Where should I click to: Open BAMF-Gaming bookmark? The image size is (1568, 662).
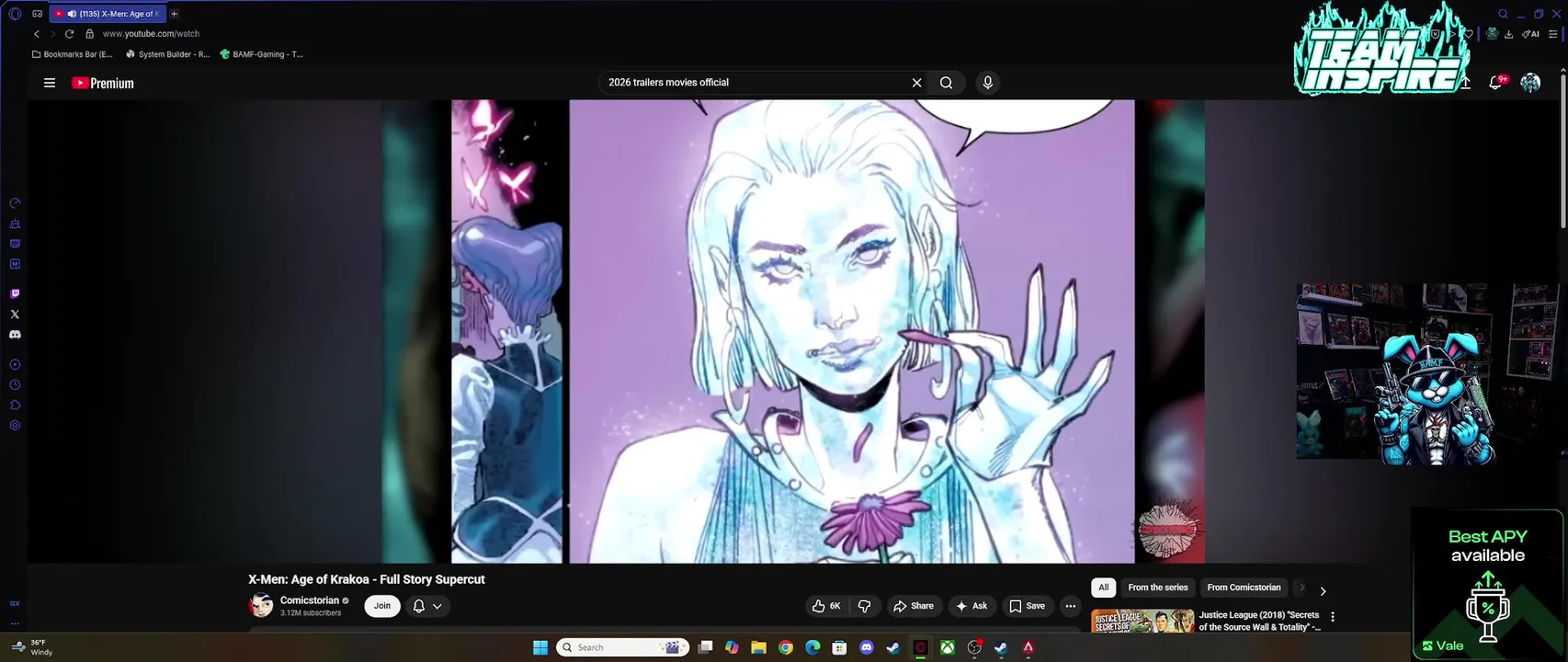262,54
